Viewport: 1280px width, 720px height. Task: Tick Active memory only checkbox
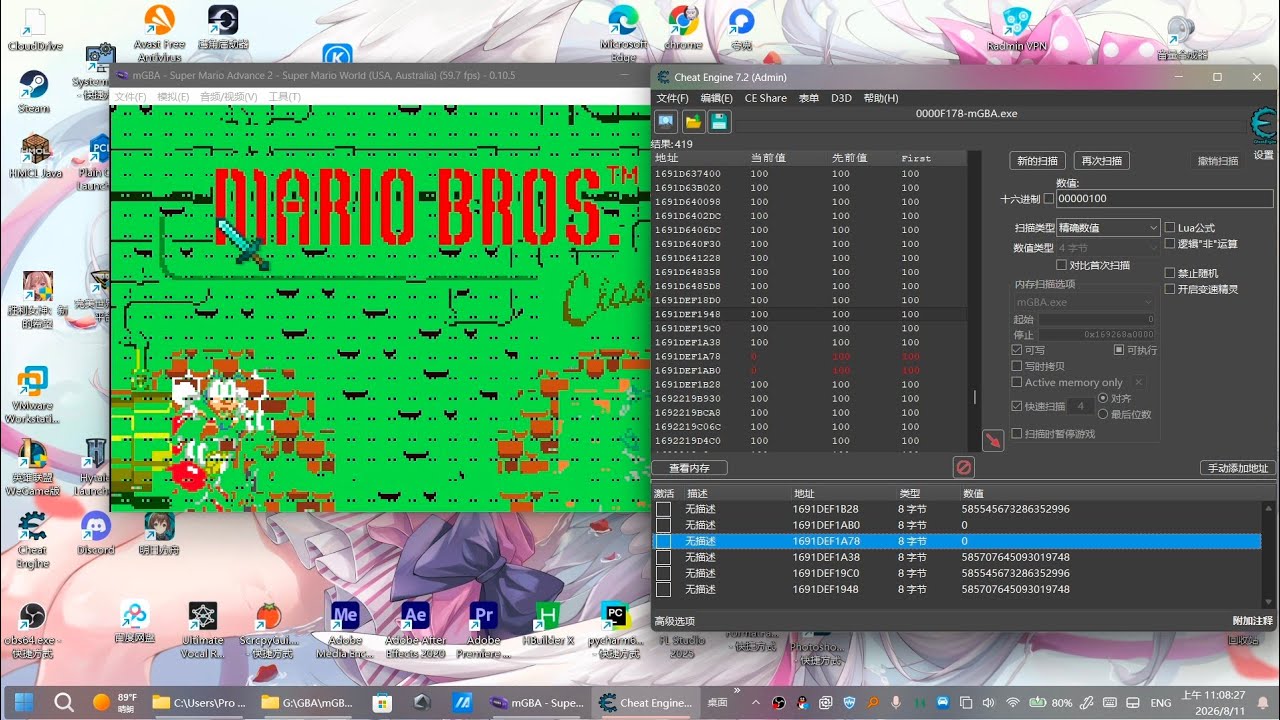click(1017, 382)
